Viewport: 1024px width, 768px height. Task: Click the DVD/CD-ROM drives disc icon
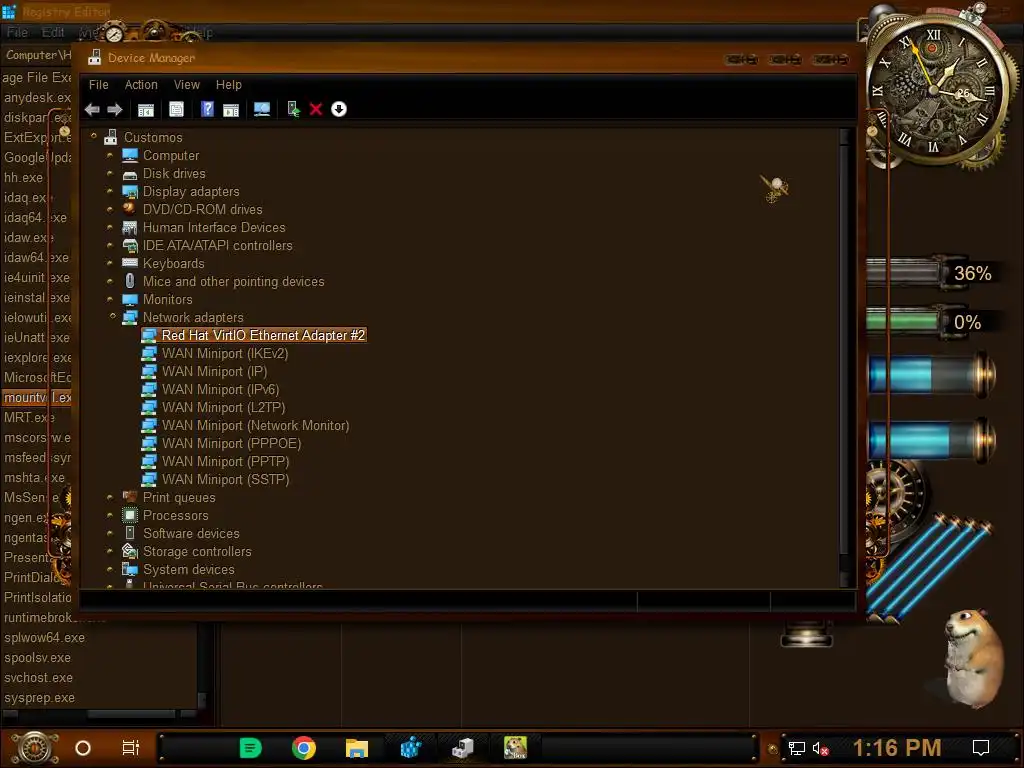130,209
